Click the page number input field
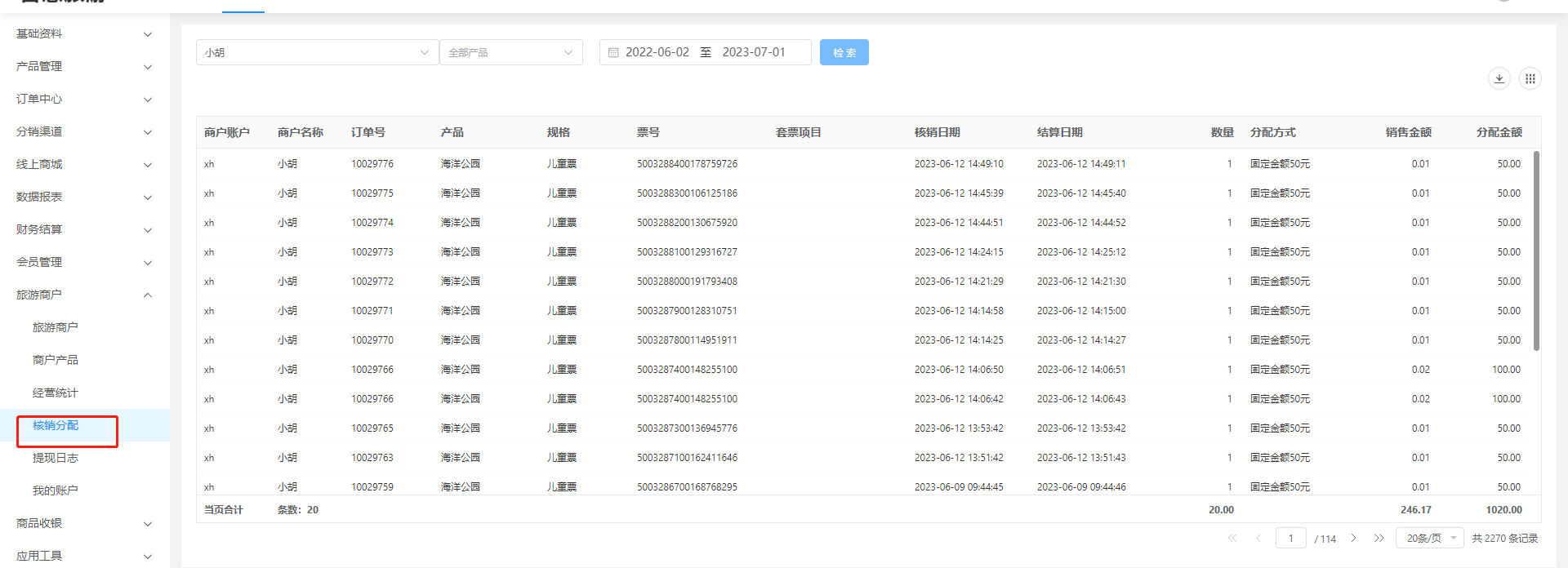This screenshot has width=1568, height=568. point(1290,538)
